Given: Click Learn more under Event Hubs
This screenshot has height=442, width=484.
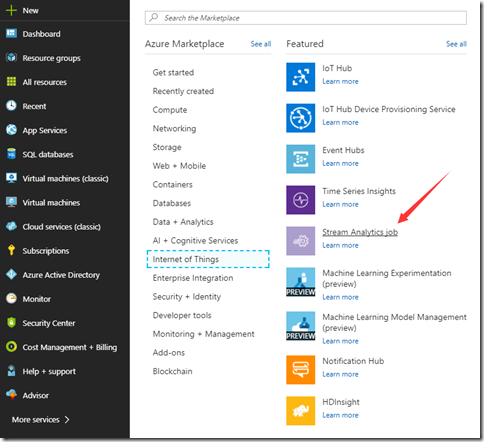Looking at the screenshot, I should [x=340, y=163].
